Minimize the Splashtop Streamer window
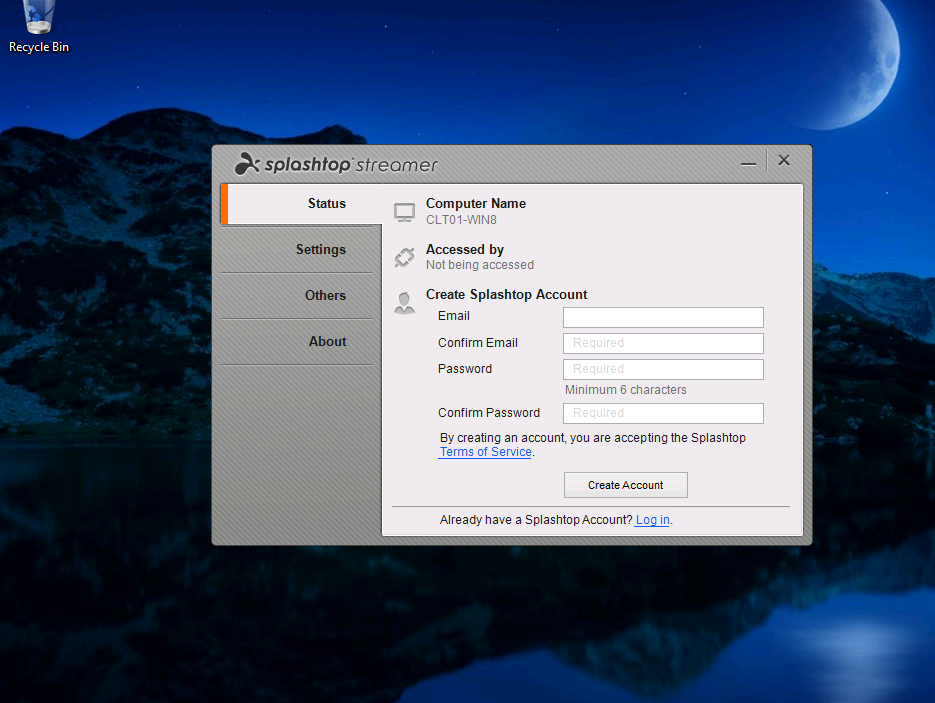 tap(748, 162)
